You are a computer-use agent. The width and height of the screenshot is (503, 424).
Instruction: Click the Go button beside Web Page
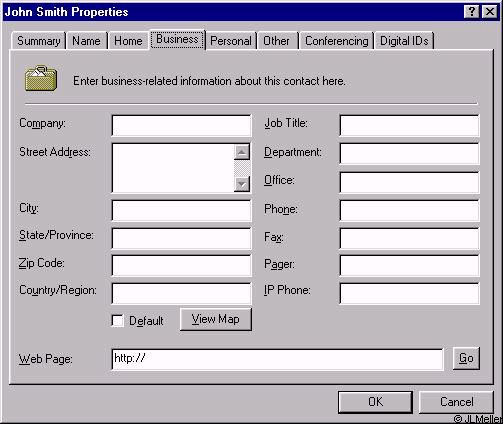466,358
